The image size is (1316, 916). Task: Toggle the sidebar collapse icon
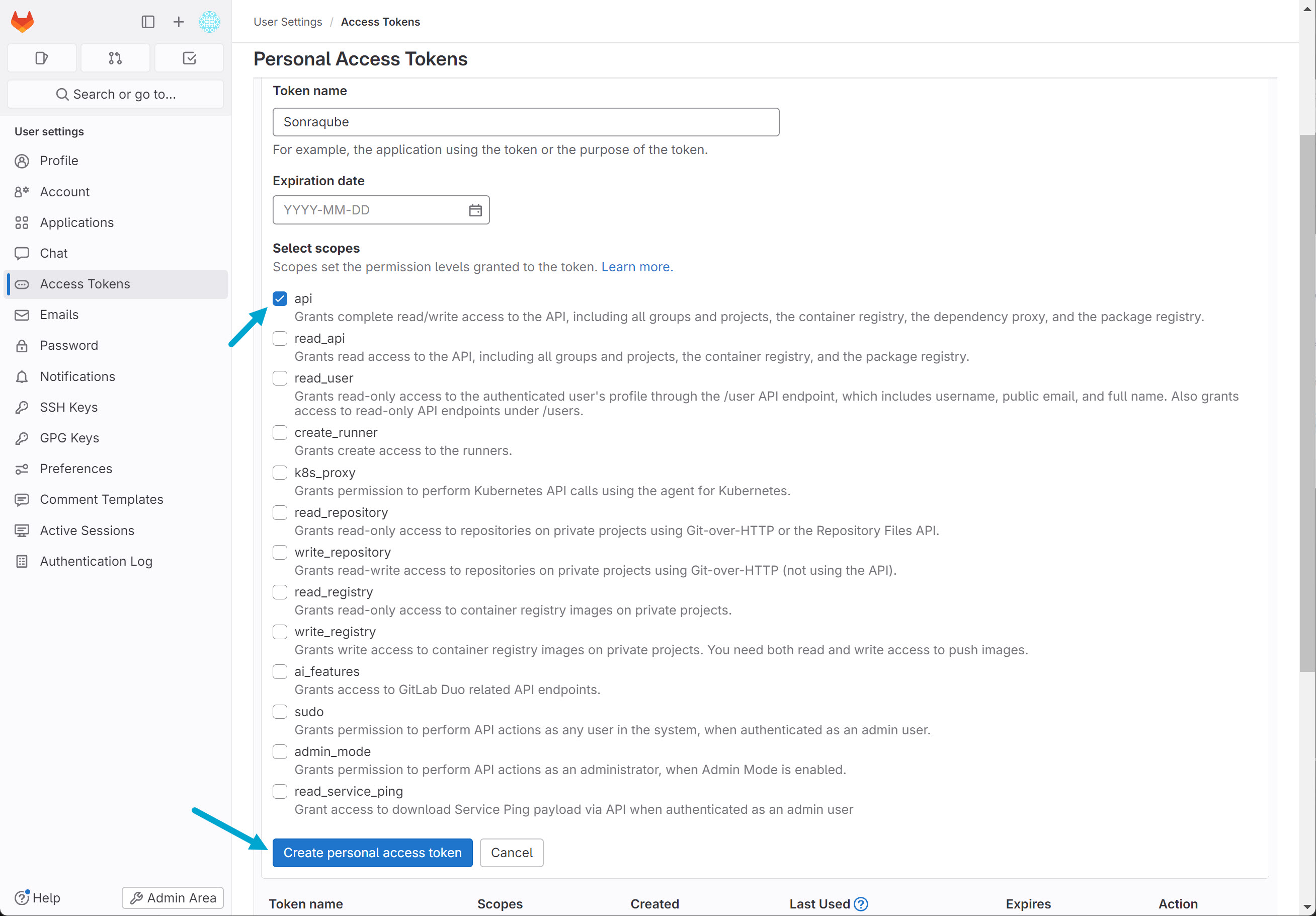(x=148, y=22)
